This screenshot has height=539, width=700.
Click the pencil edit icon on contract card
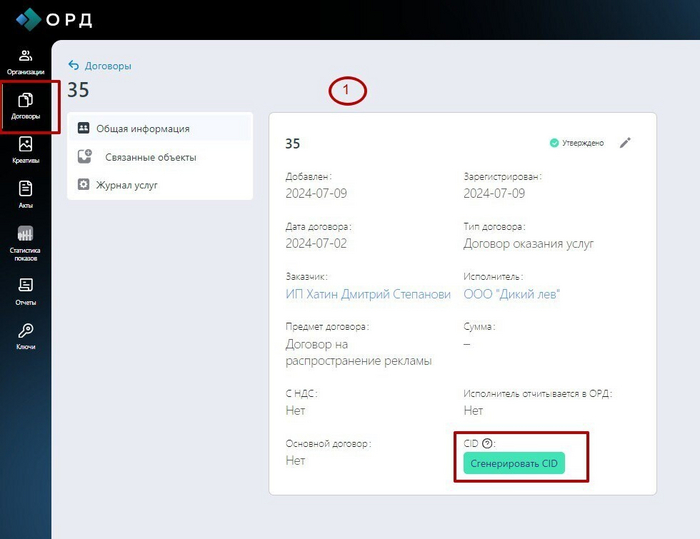(625, 142)
